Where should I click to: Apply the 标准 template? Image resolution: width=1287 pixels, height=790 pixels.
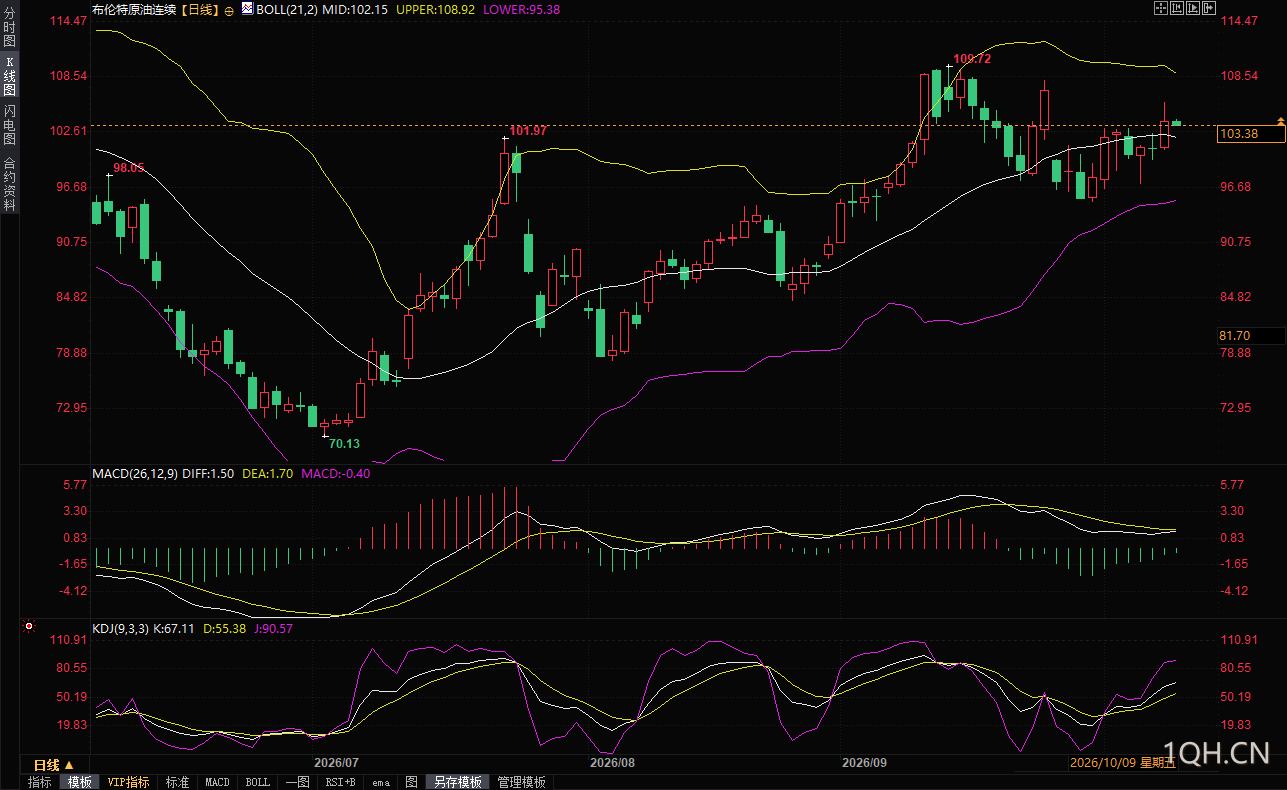(177, 782)
